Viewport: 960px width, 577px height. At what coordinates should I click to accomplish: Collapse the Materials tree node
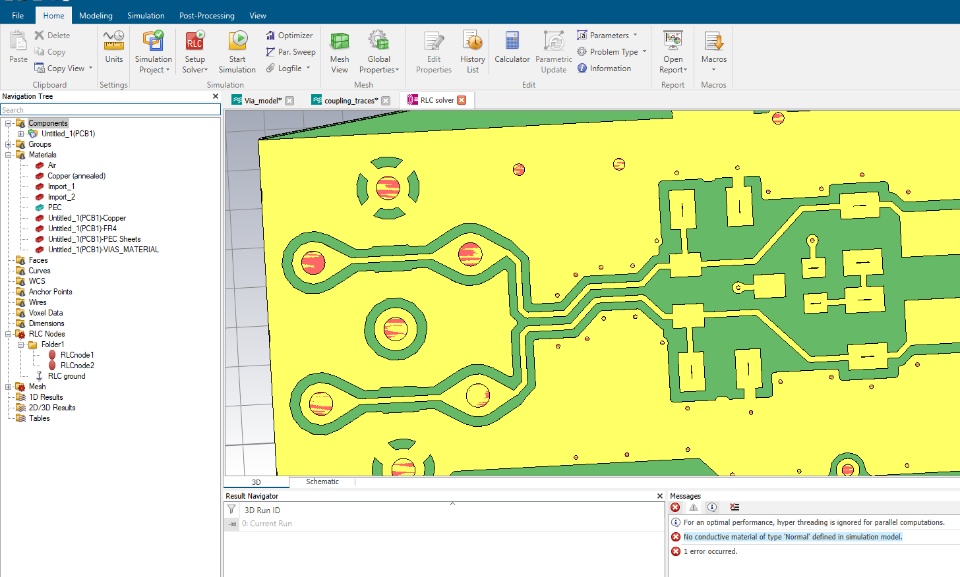click(8, 155)
